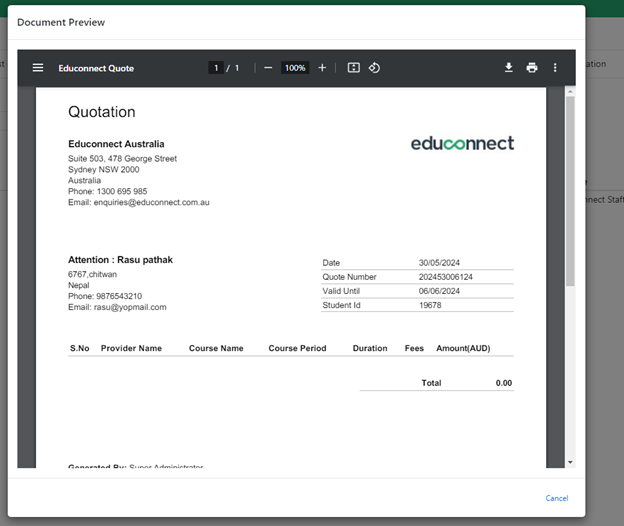Click the zoom out minus icon
The image size is (624, 526).
pos(268,68)
